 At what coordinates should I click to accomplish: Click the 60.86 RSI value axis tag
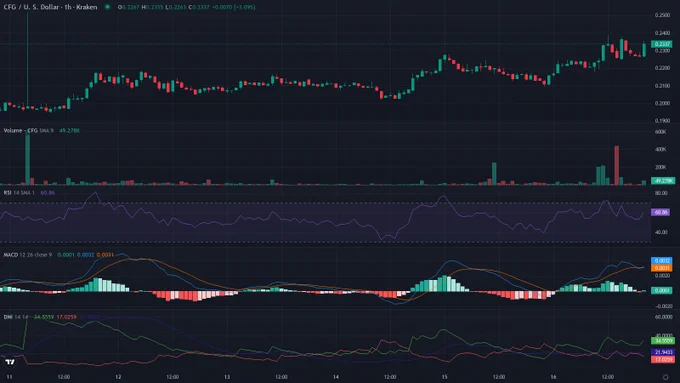pos(661,212)
